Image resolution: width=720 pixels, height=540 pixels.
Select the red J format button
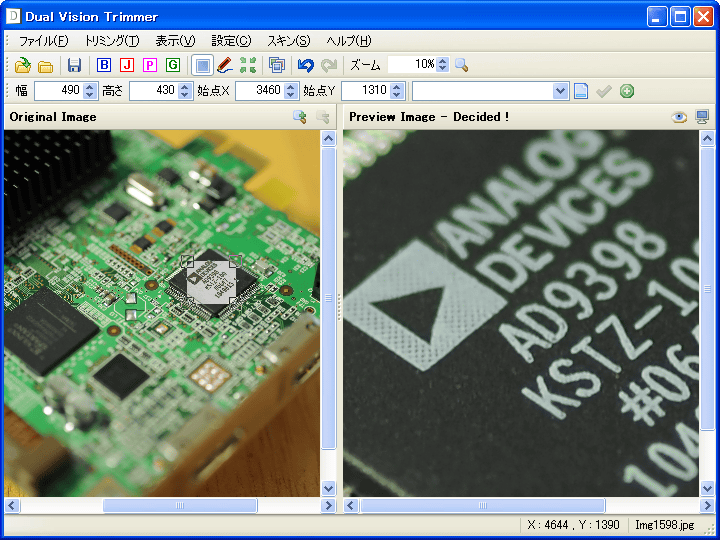pyautogui.click(x=127, y=65)
